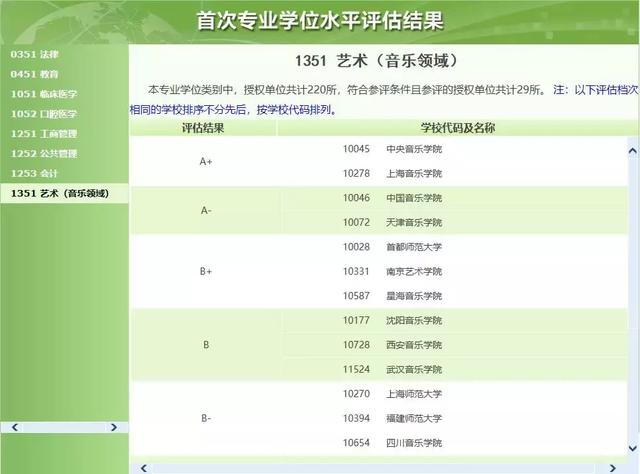The image size is (640, 474).
Task: Select 1253 会计 in the sidebar
Action: (34, 173)
